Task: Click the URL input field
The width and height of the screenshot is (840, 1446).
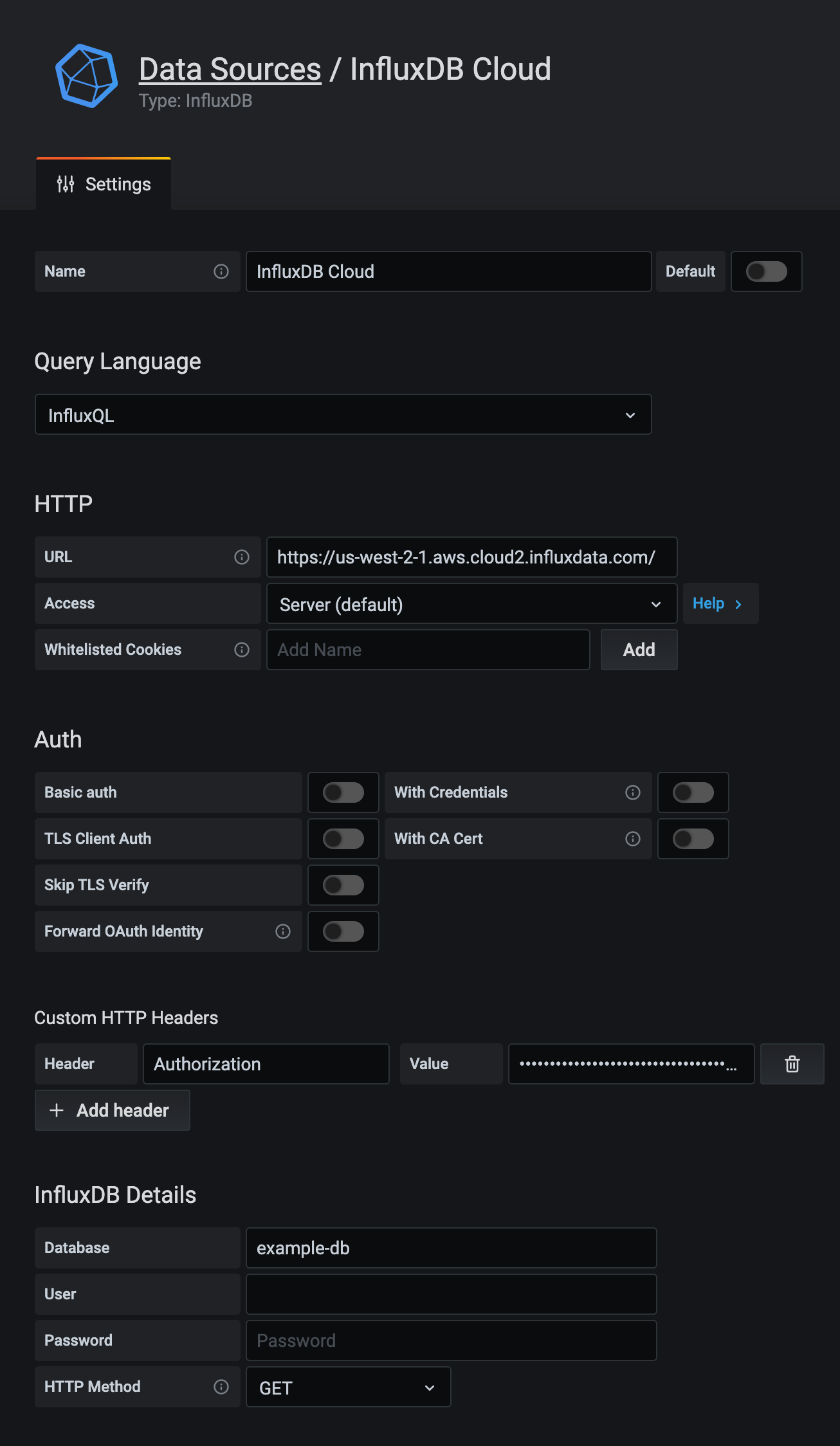Action: pyautogui.click(x=472, y=557)
